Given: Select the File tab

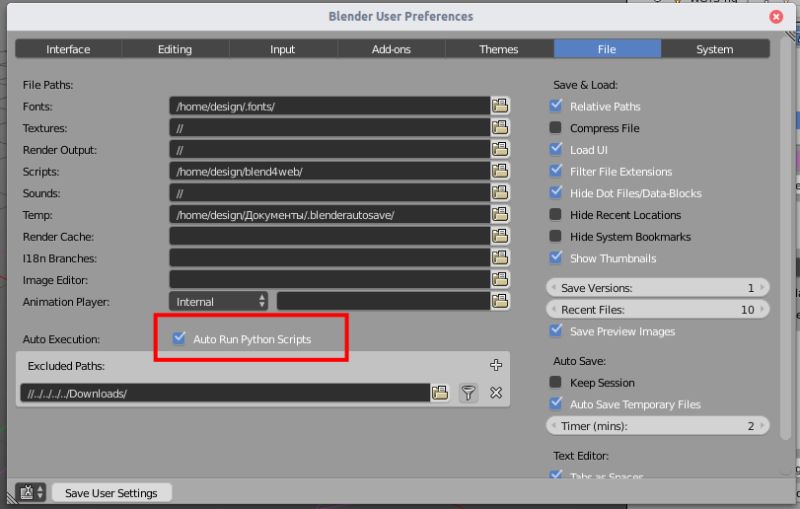Looking at the screenshot, I should point(607,49).
